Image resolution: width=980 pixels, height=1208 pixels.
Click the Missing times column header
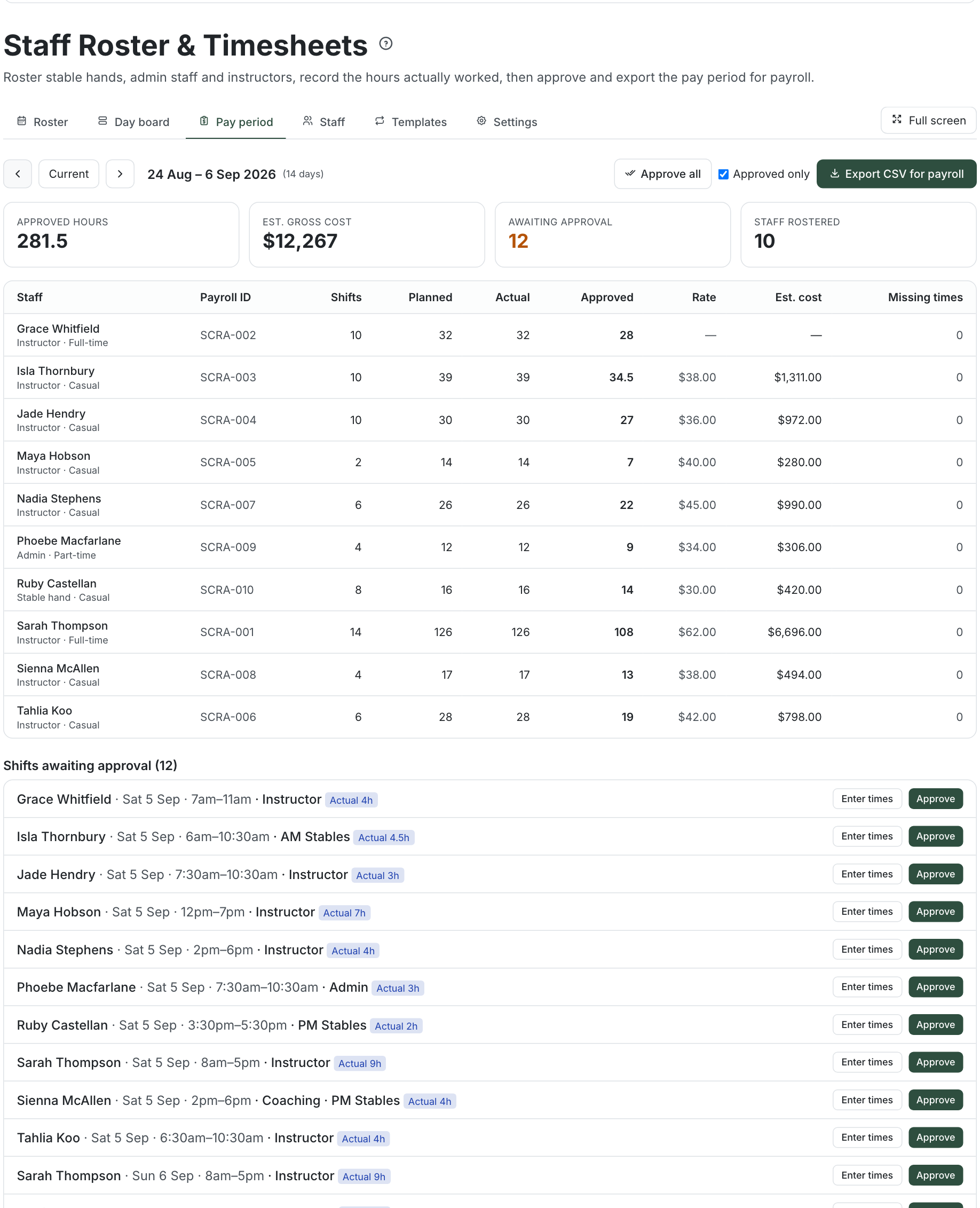pos(924,297)
